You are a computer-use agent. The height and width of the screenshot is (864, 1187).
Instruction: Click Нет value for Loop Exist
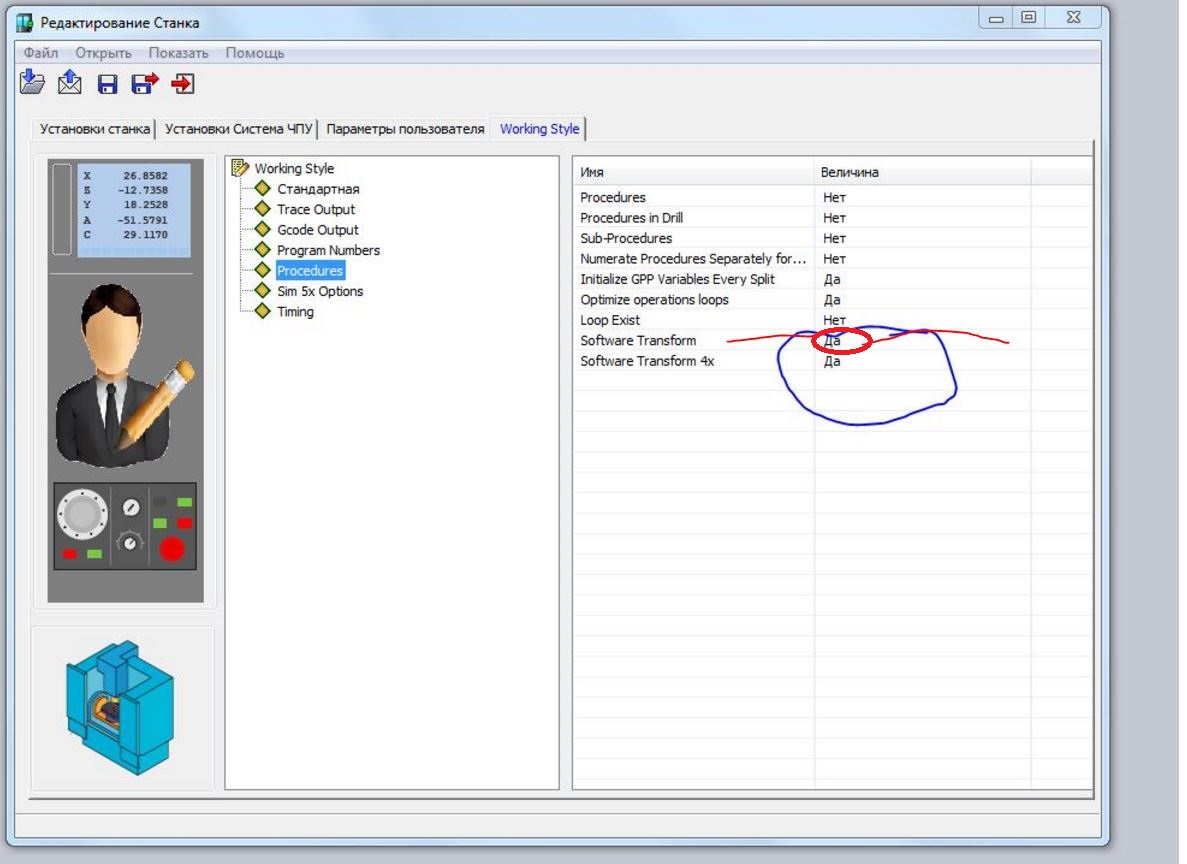tap(834, 320)
